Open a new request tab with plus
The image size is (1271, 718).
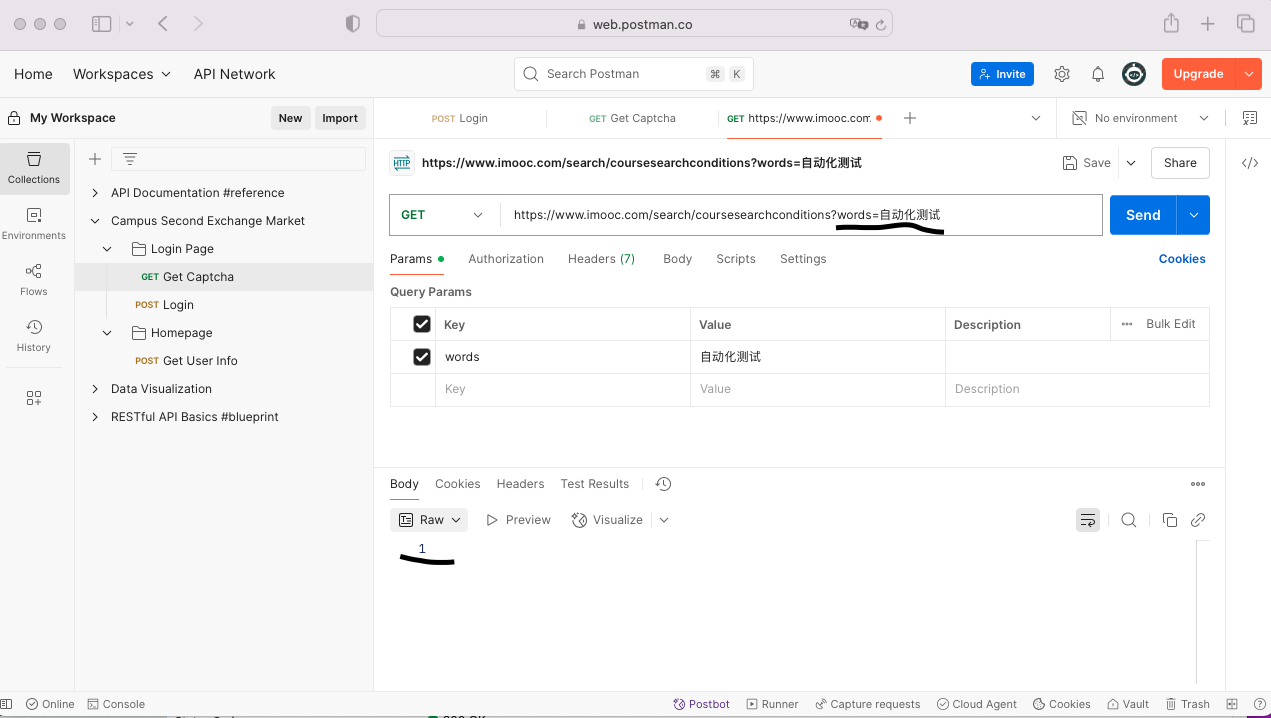point(910,118)
